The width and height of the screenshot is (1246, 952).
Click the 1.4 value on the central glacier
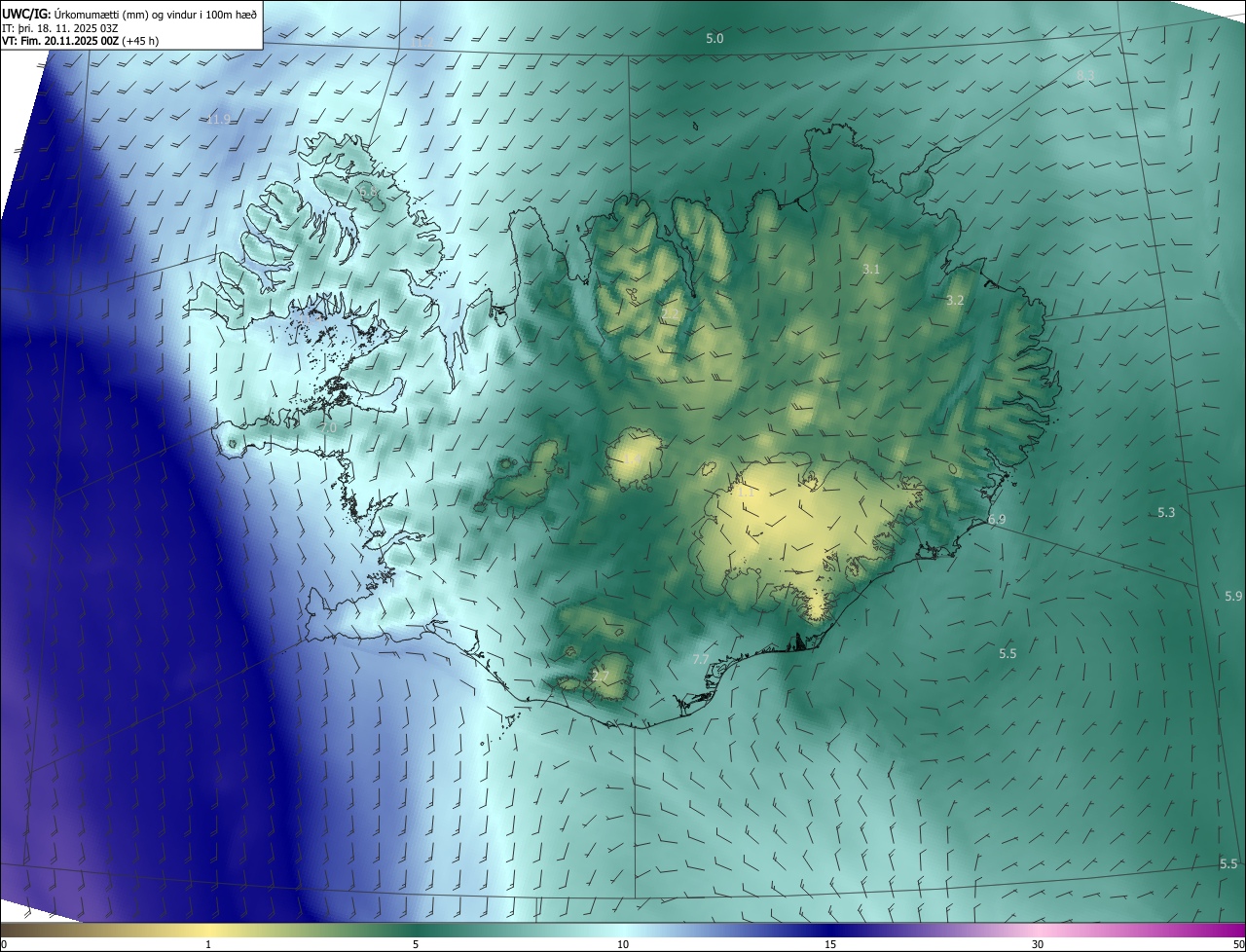click(631, 458)
